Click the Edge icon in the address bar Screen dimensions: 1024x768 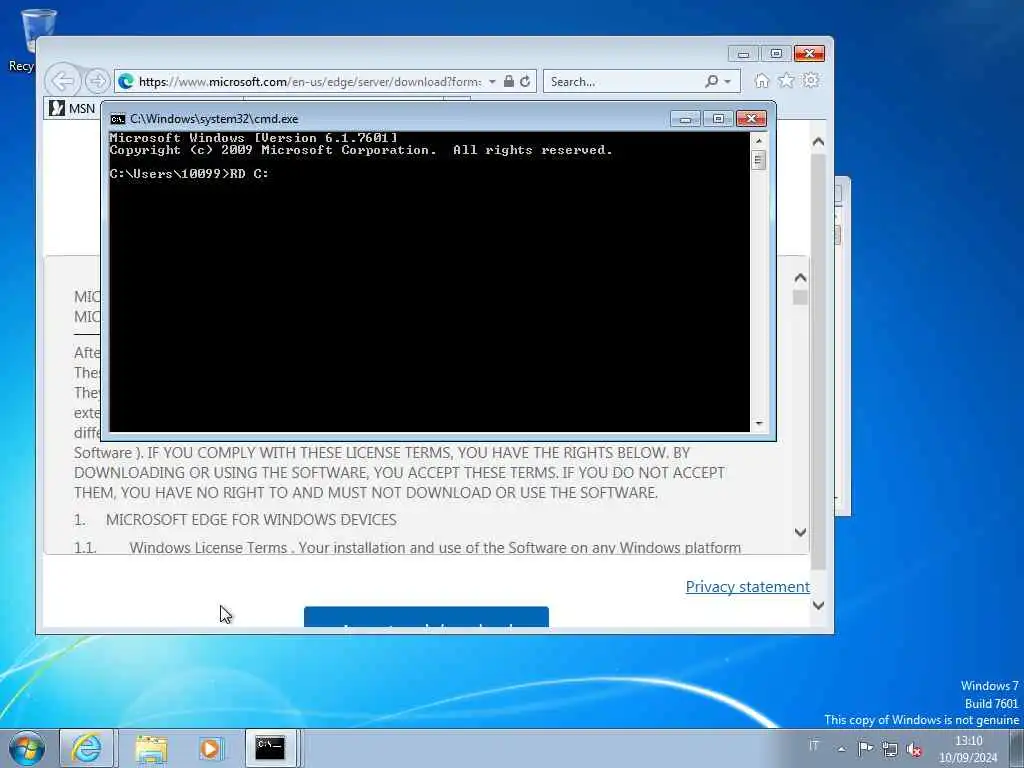126,82
